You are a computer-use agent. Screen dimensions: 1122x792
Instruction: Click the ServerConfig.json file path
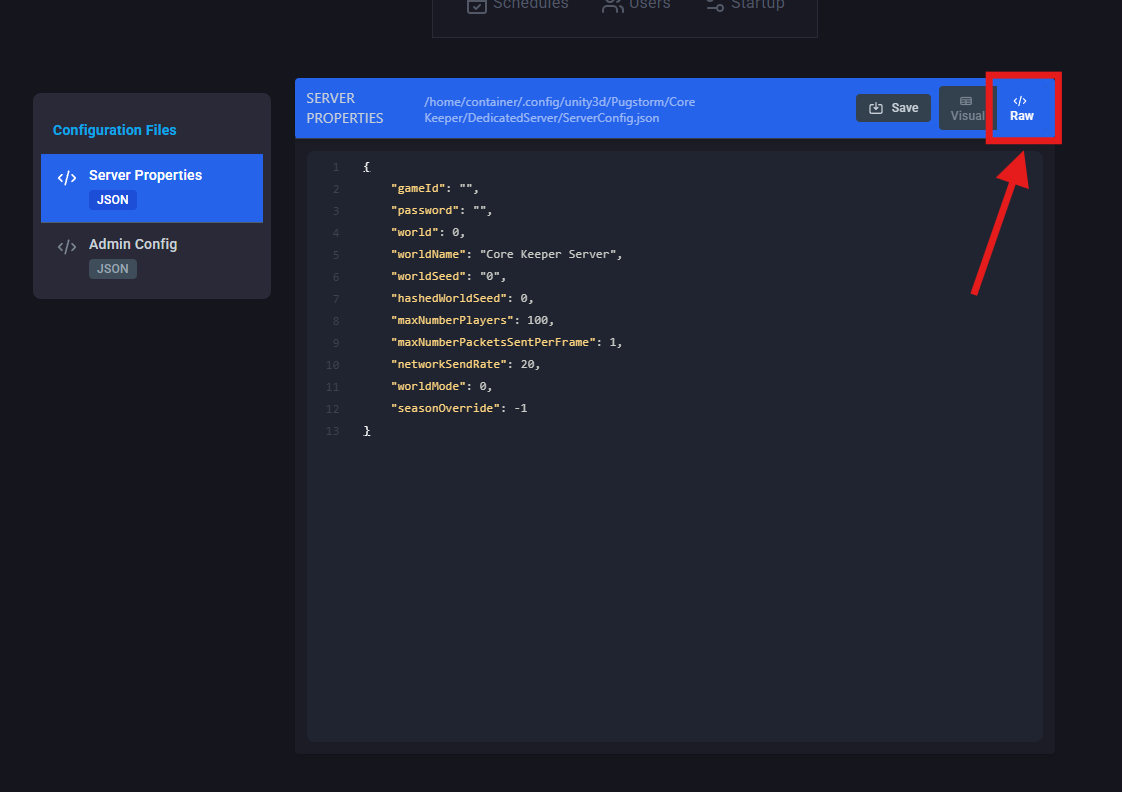coord(560,109)
